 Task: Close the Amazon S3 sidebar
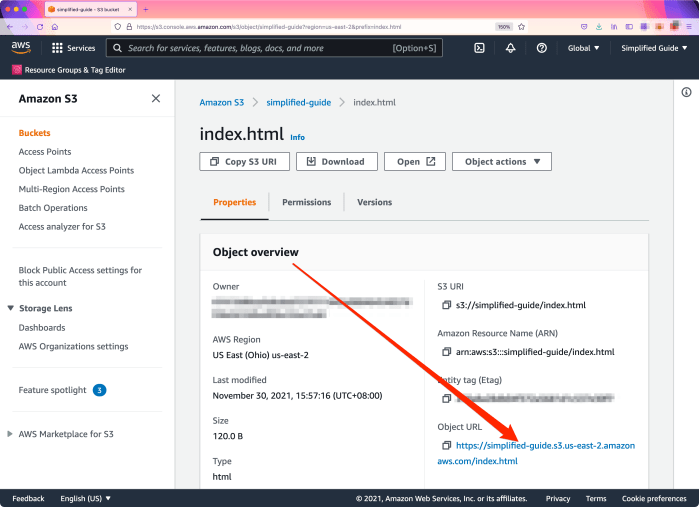[156, 99]
